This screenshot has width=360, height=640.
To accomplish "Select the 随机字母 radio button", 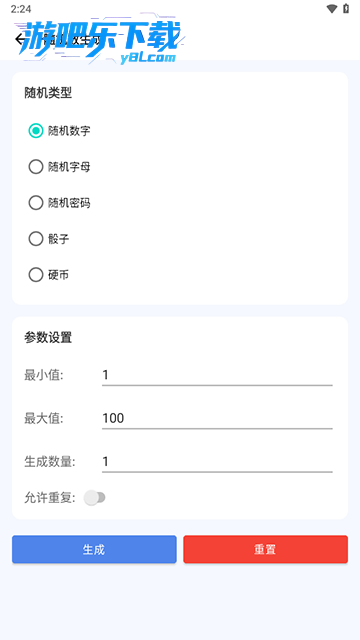I will 36,167.
